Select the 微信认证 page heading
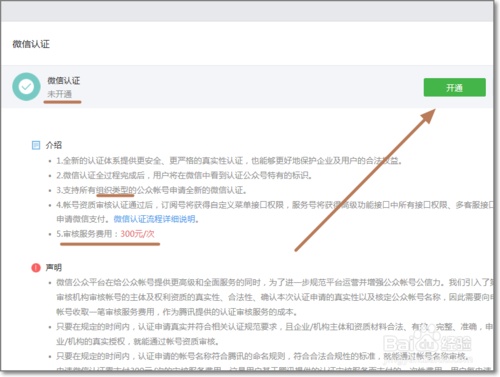The width and height of the screenshot is (500, 377). [31, 44]
